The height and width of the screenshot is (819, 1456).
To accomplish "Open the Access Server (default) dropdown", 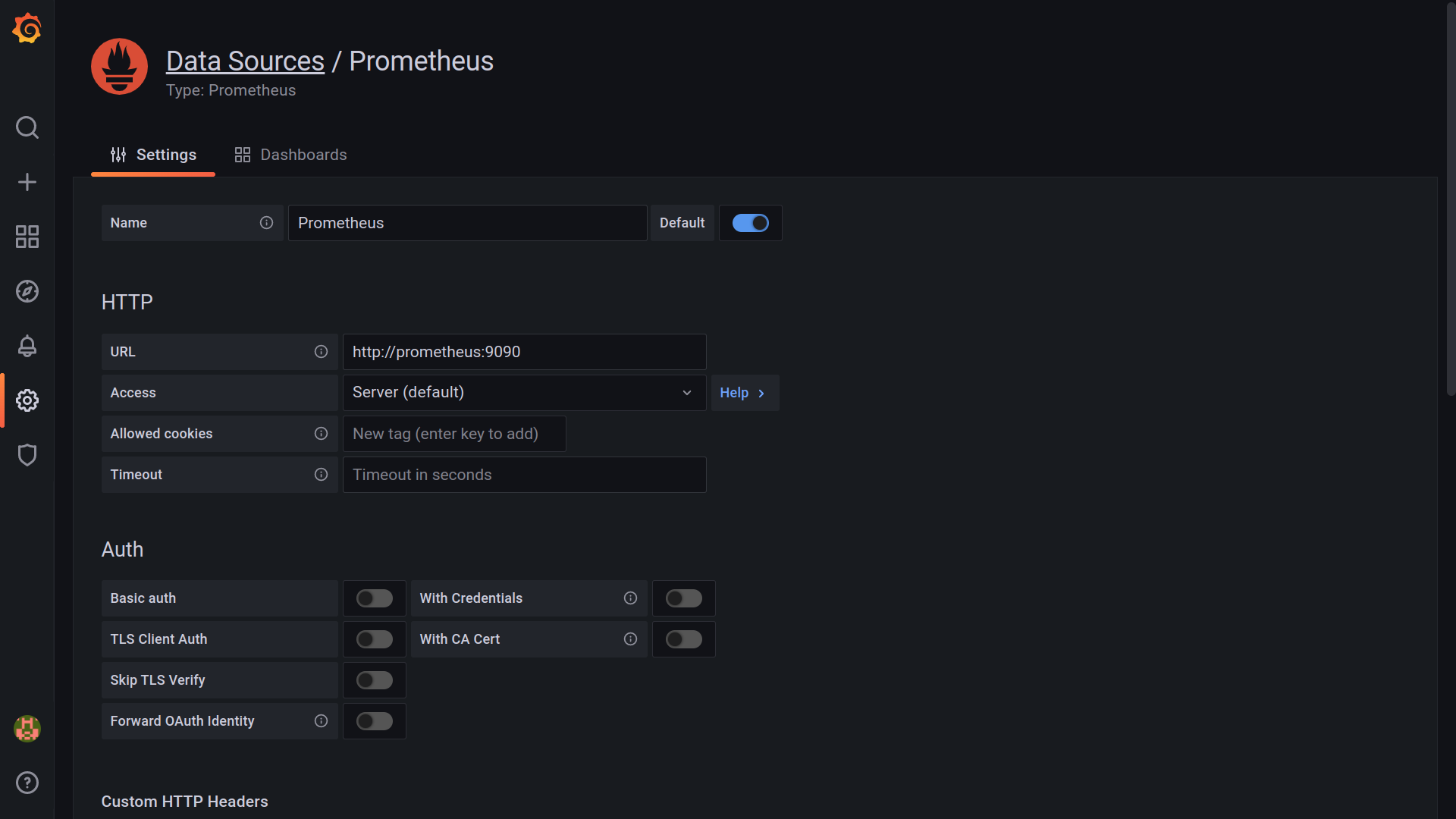I will point(524,393).
